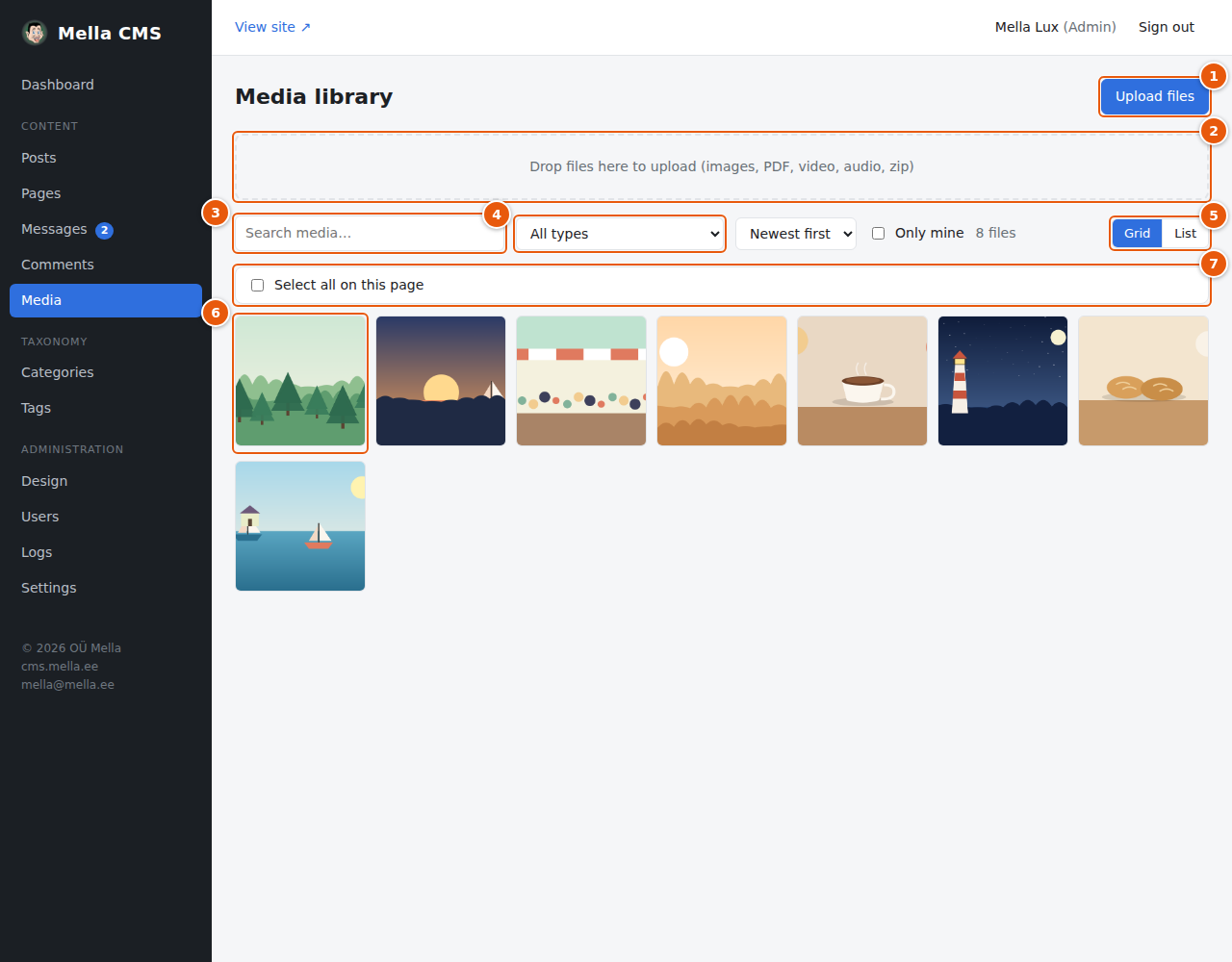Select the bread loaves image thumbnail
The height and width of the screenshot is (962, 1232).
tap(1143, 381)
